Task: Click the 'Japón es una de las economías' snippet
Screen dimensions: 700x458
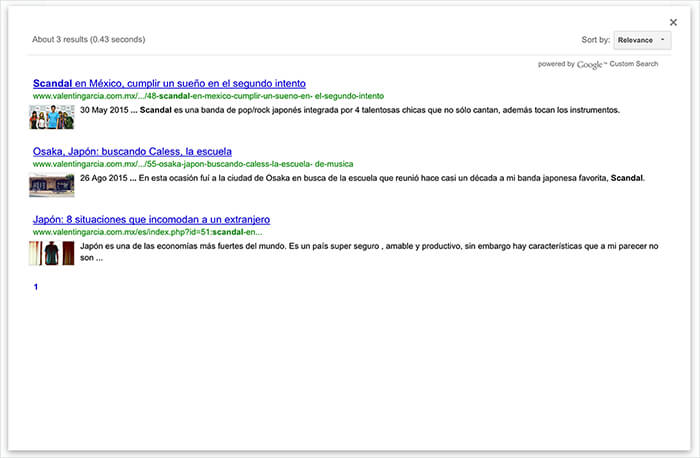Action: click(x=369, y=252)
